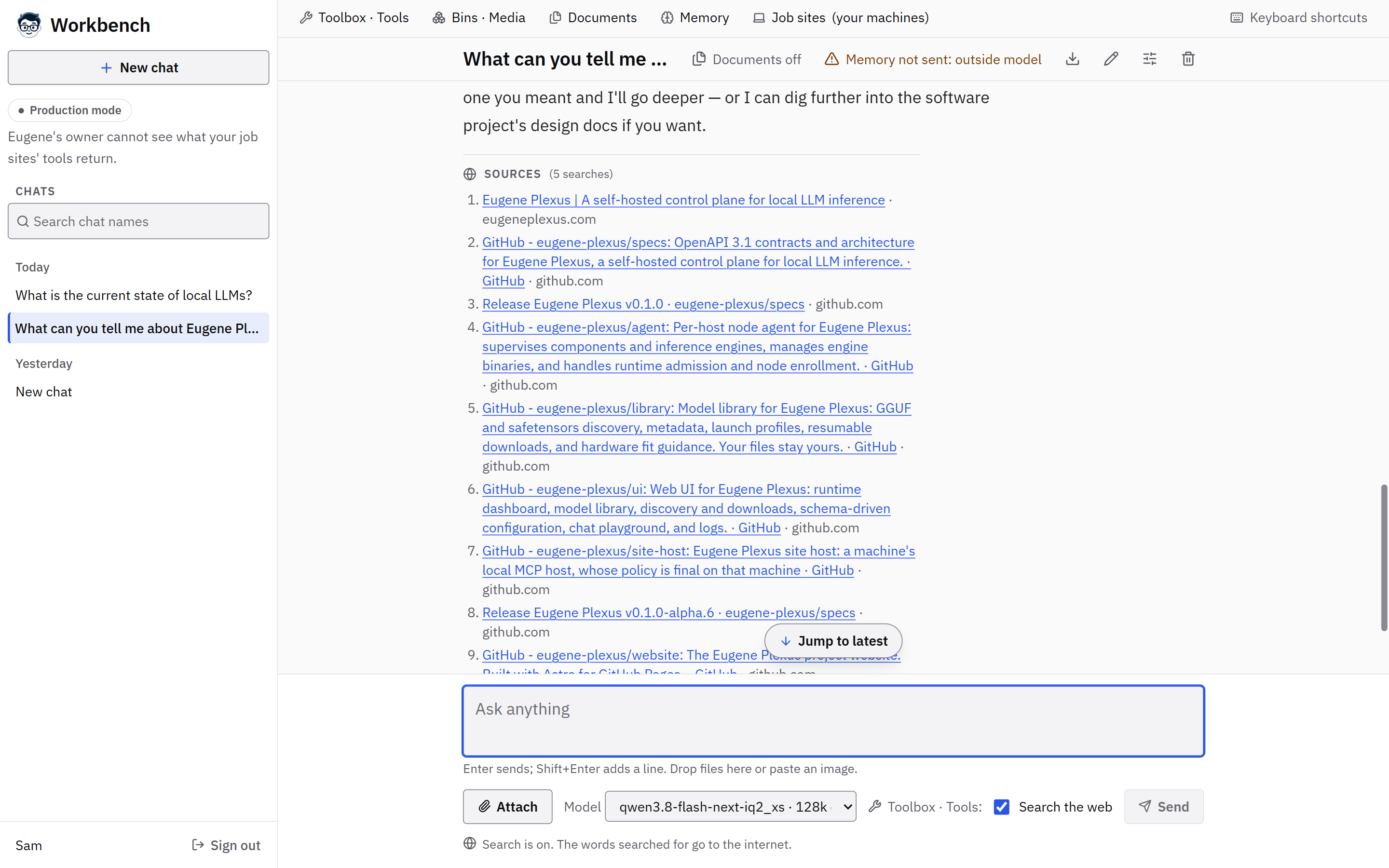Open the Documents tab

pos(593,18)
